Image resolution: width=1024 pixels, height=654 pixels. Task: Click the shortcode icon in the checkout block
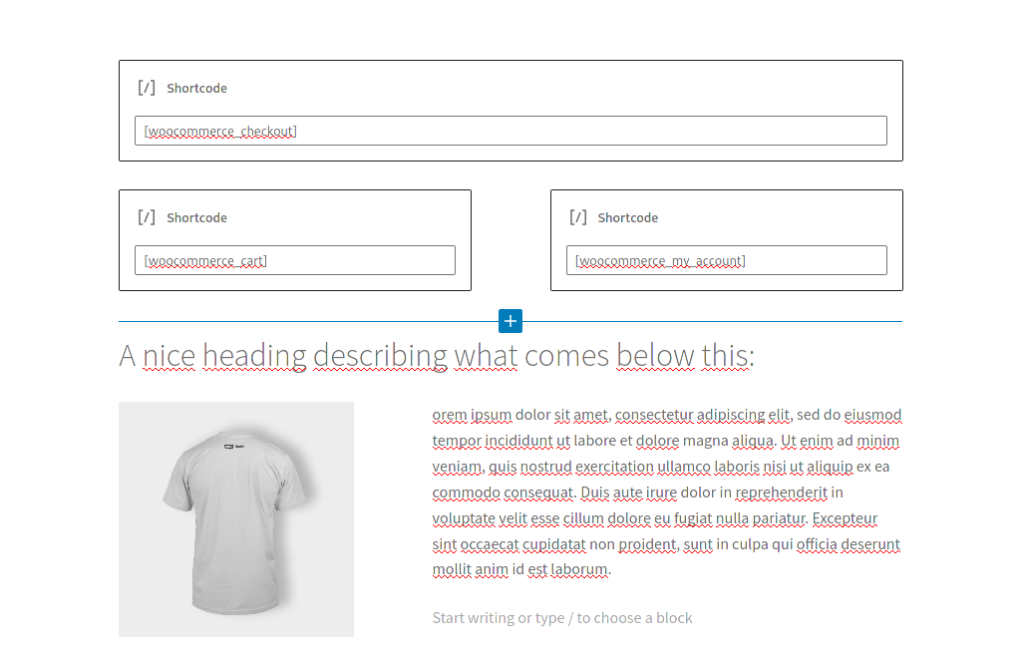click(x=147, y=88)
